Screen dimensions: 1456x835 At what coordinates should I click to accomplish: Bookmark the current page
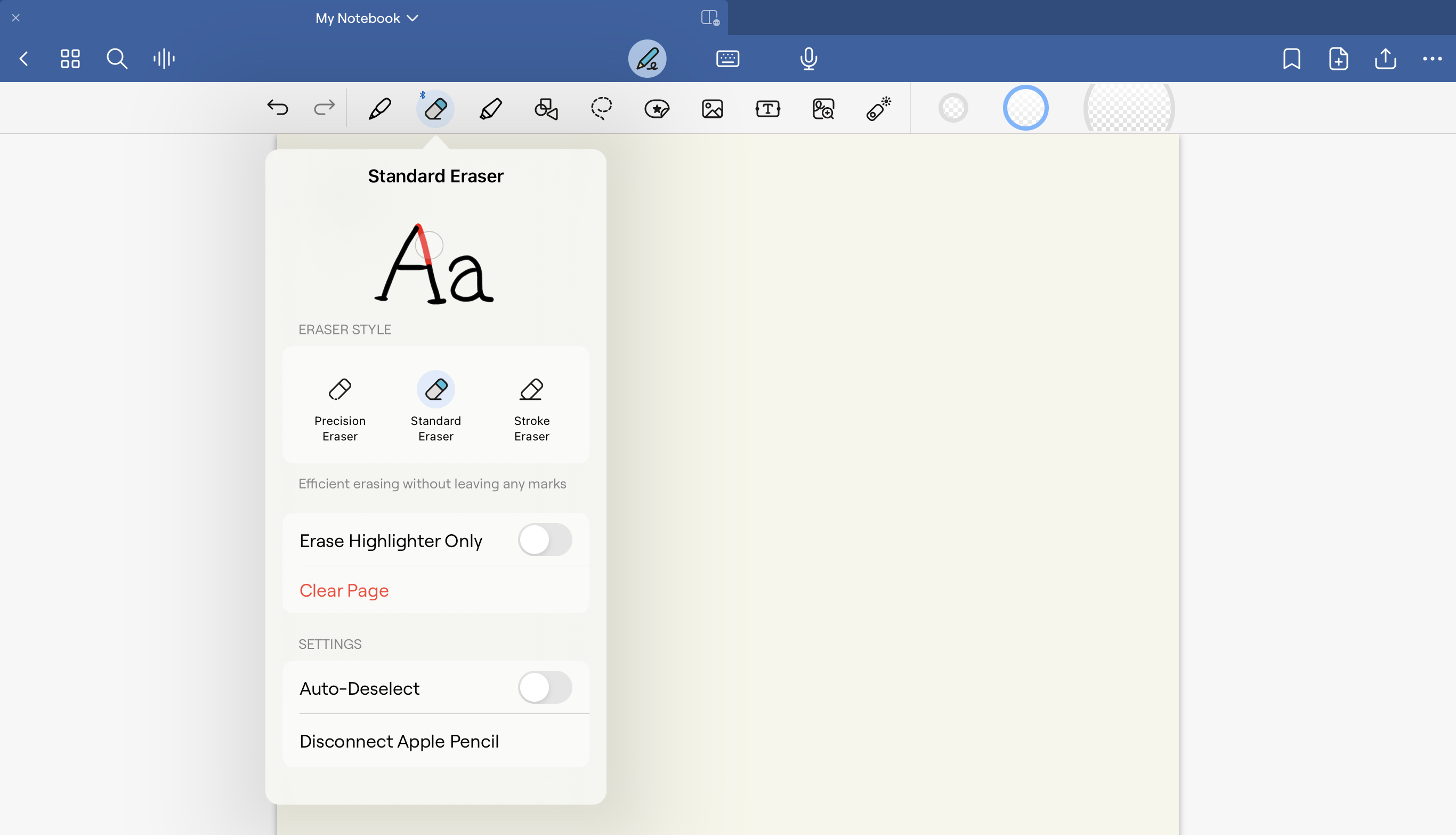coord(1291,58)
